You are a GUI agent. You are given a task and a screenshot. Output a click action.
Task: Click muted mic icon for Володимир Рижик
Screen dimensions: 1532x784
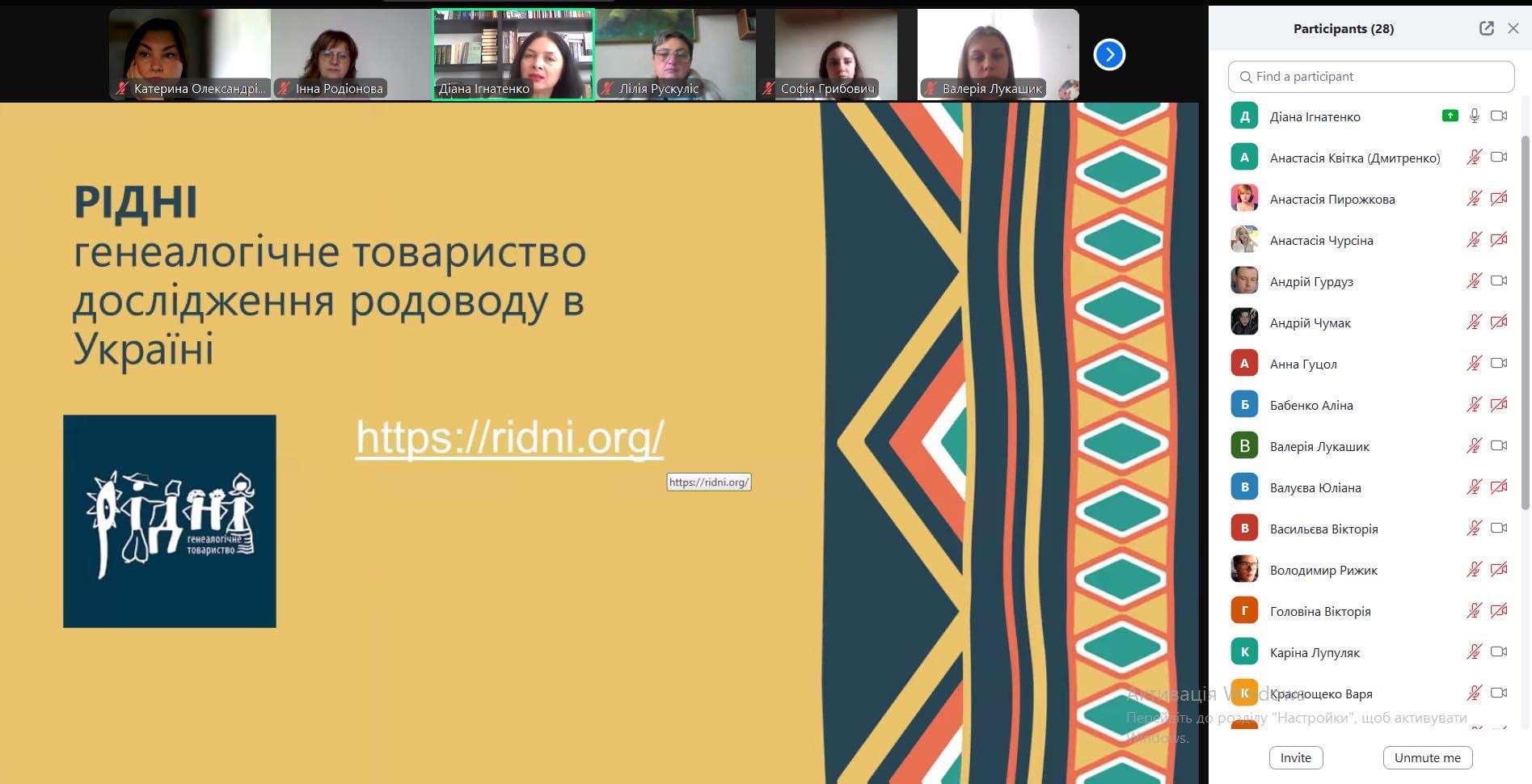(1475, 570)
